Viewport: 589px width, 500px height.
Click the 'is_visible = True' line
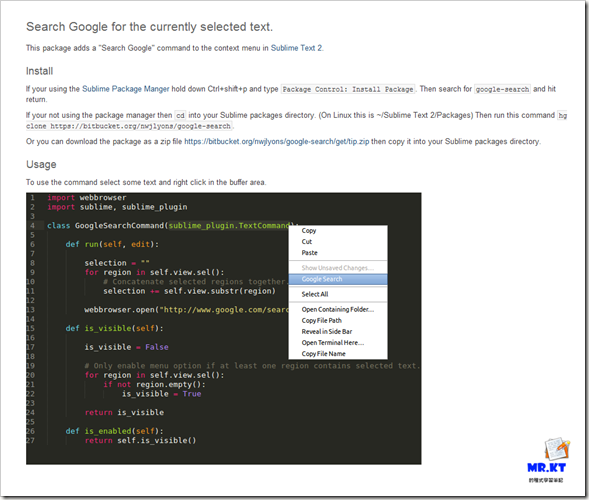(x=162, y=394)
